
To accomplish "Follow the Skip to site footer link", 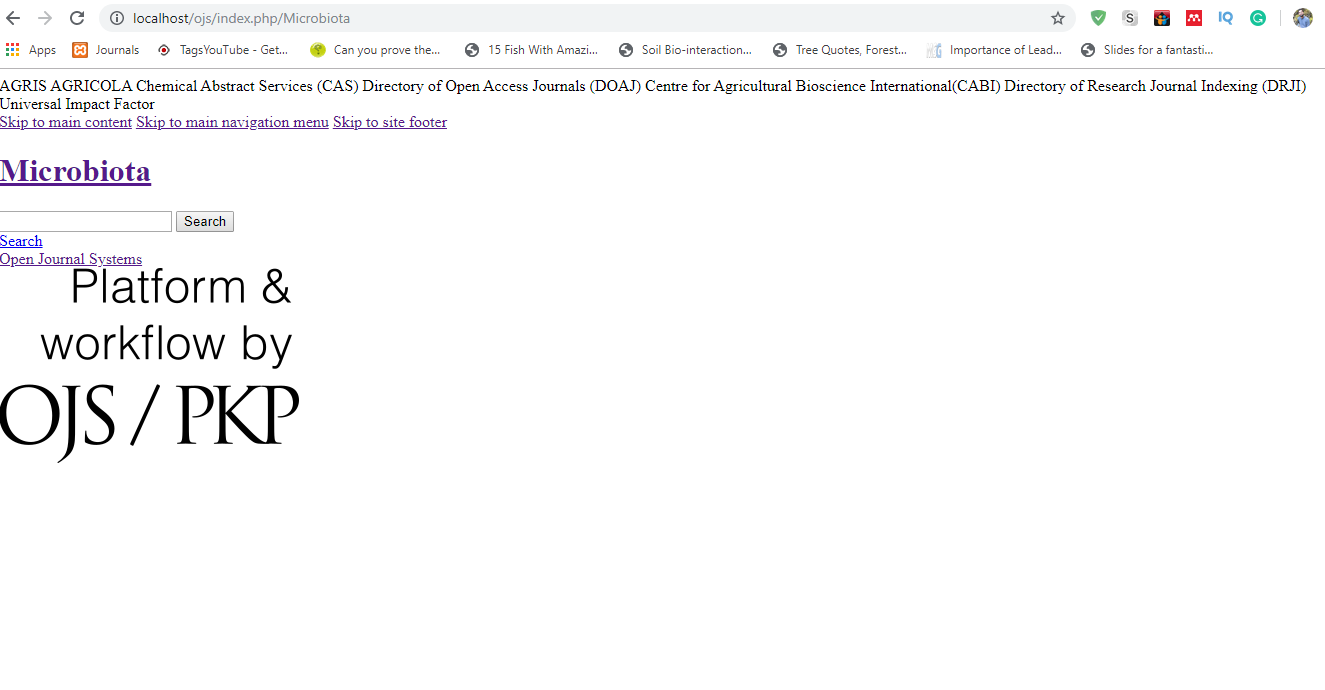I will pos(390,122).
